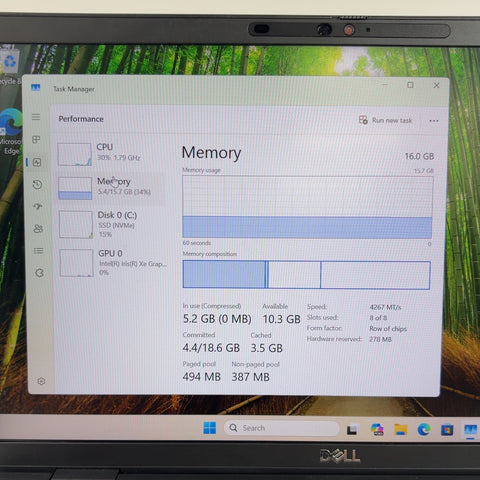This screenshot has width=480, height=480.
Task: Click the Cached value 3.5 GB
Action: coord(267,348)
